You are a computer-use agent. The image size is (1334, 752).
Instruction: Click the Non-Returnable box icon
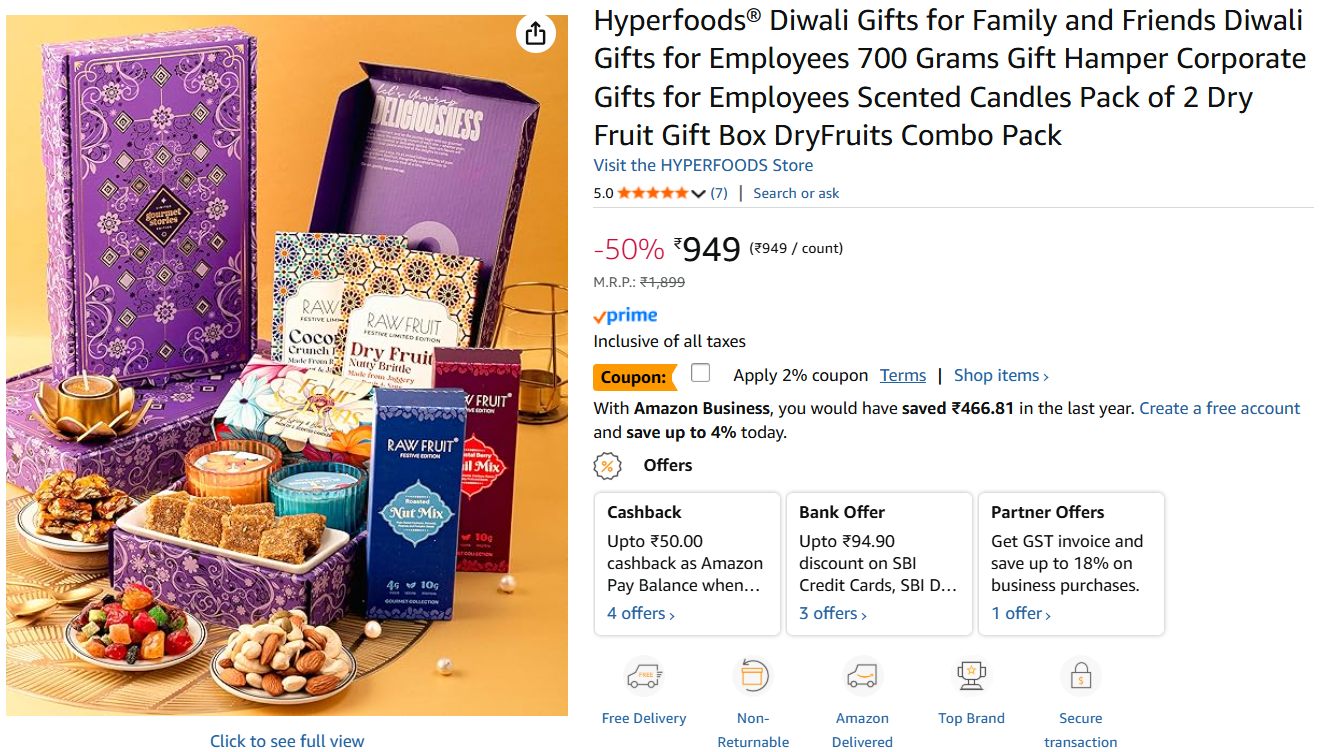click(x=752, y=677)
